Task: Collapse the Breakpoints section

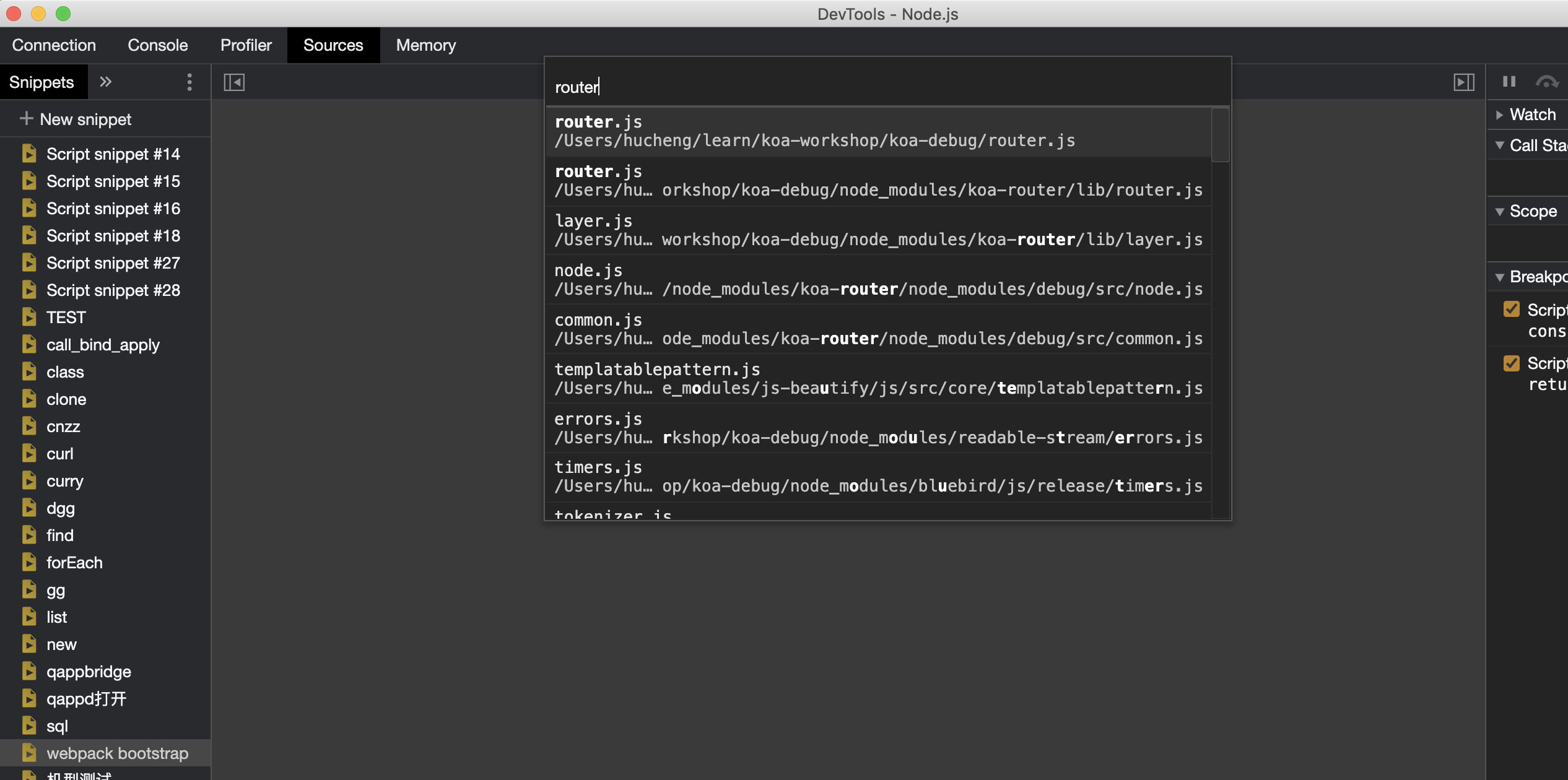Action: click(x=1500, y=277)
